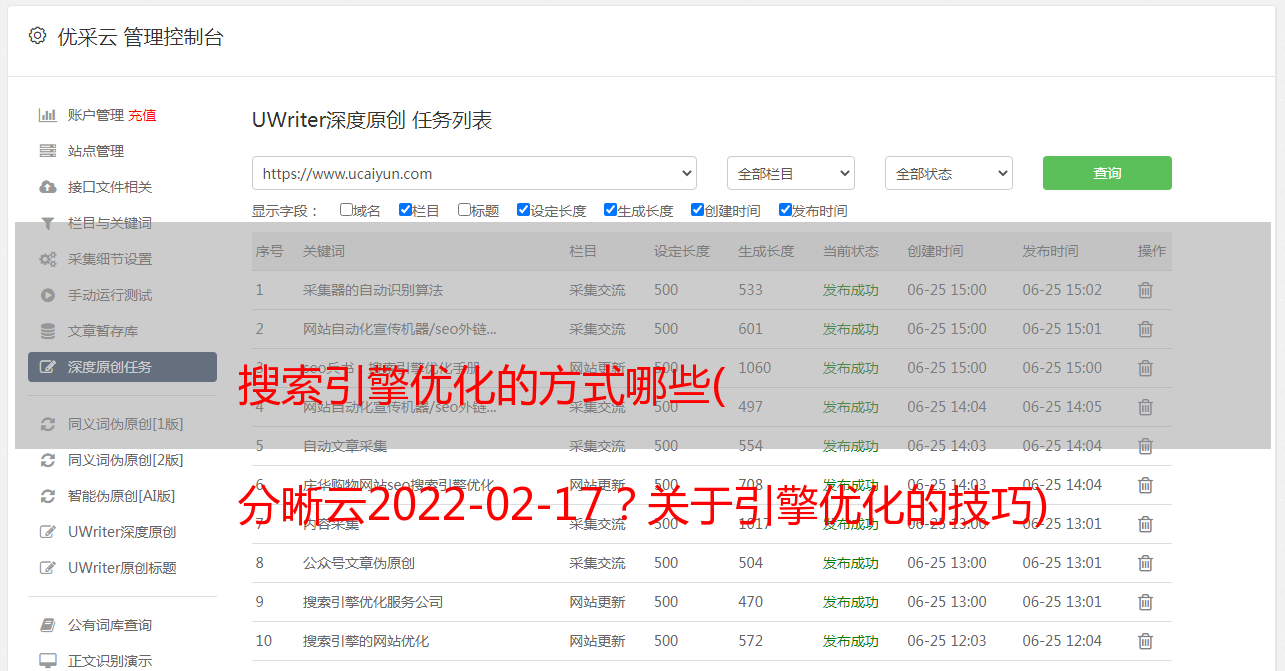
Task: Click the server icon next to 站点管理
Action: 47,151
